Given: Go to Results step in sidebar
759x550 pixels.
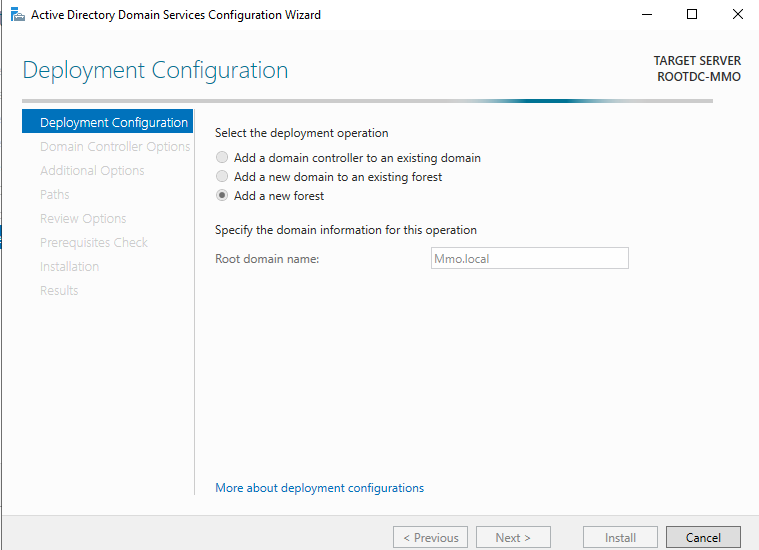Looking at the screenshot, I should pyautogui.click(x=59, y=290).
